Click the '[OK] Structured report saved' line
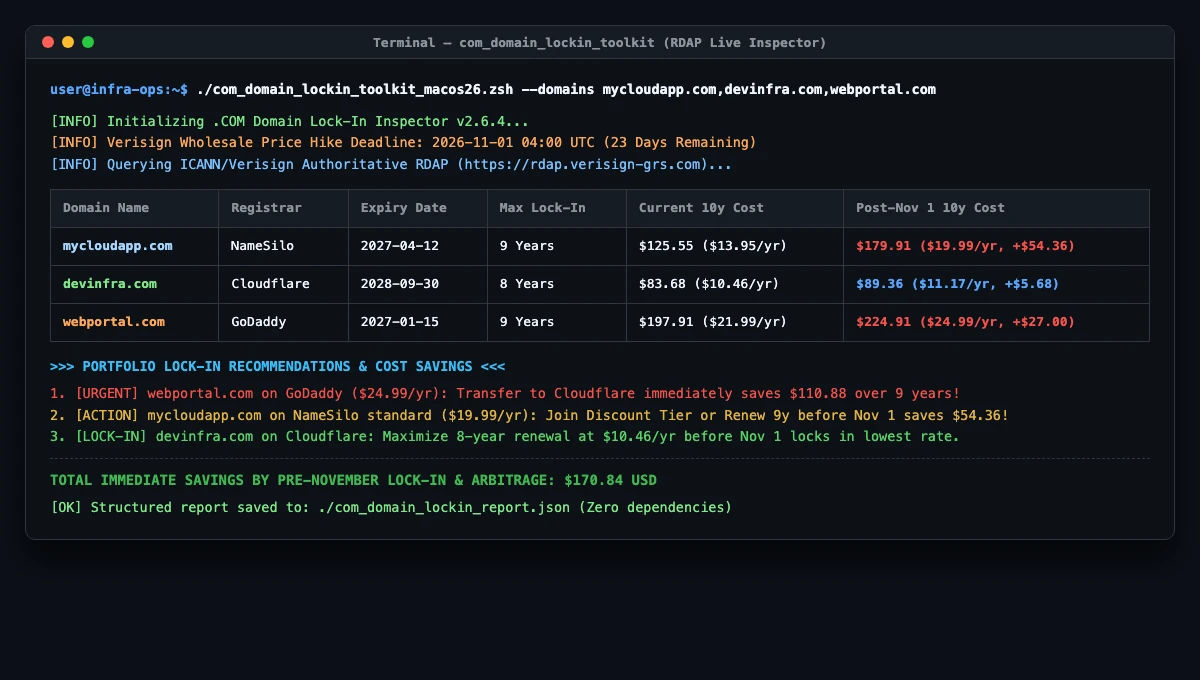 (391, 507)
